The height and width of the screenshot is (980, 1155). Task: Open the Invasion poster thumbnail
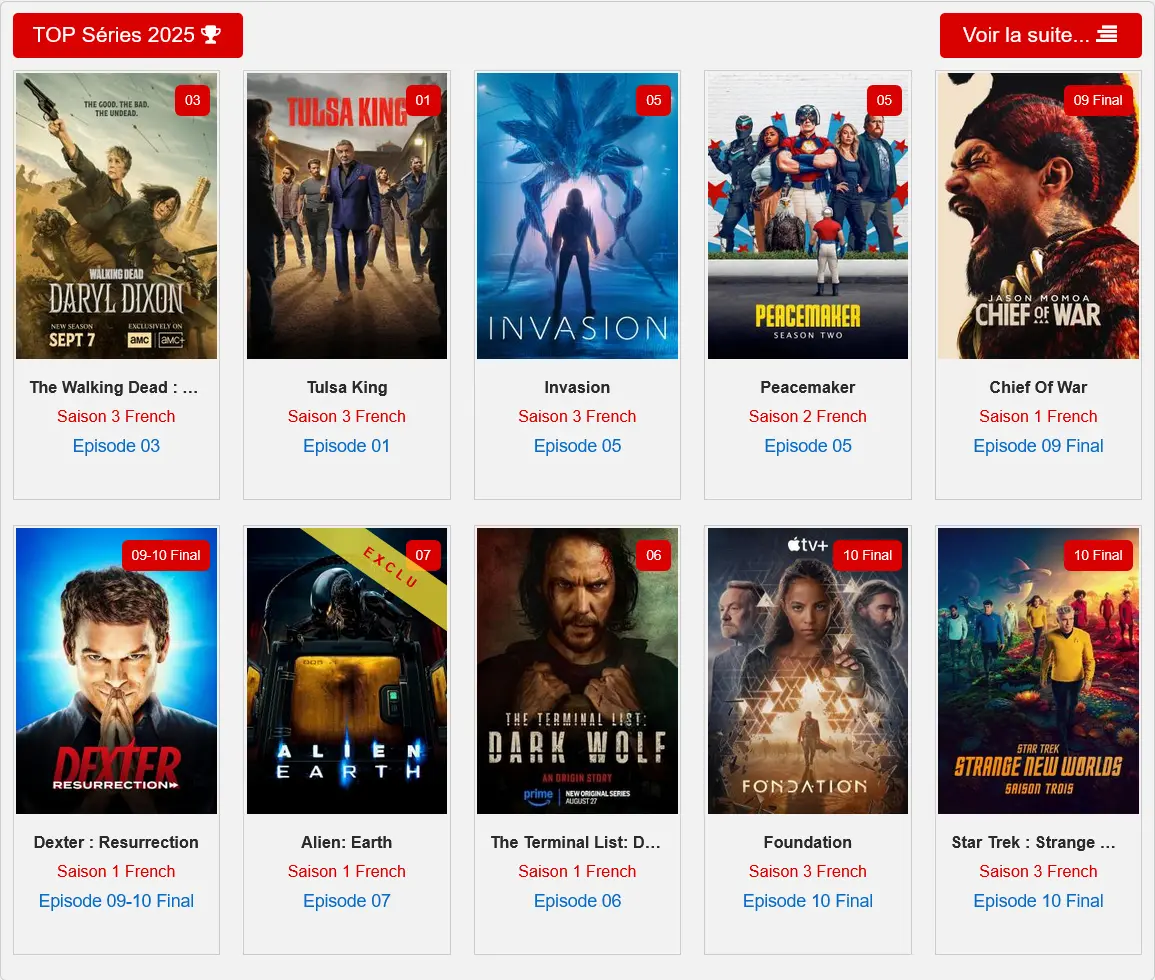578,216
